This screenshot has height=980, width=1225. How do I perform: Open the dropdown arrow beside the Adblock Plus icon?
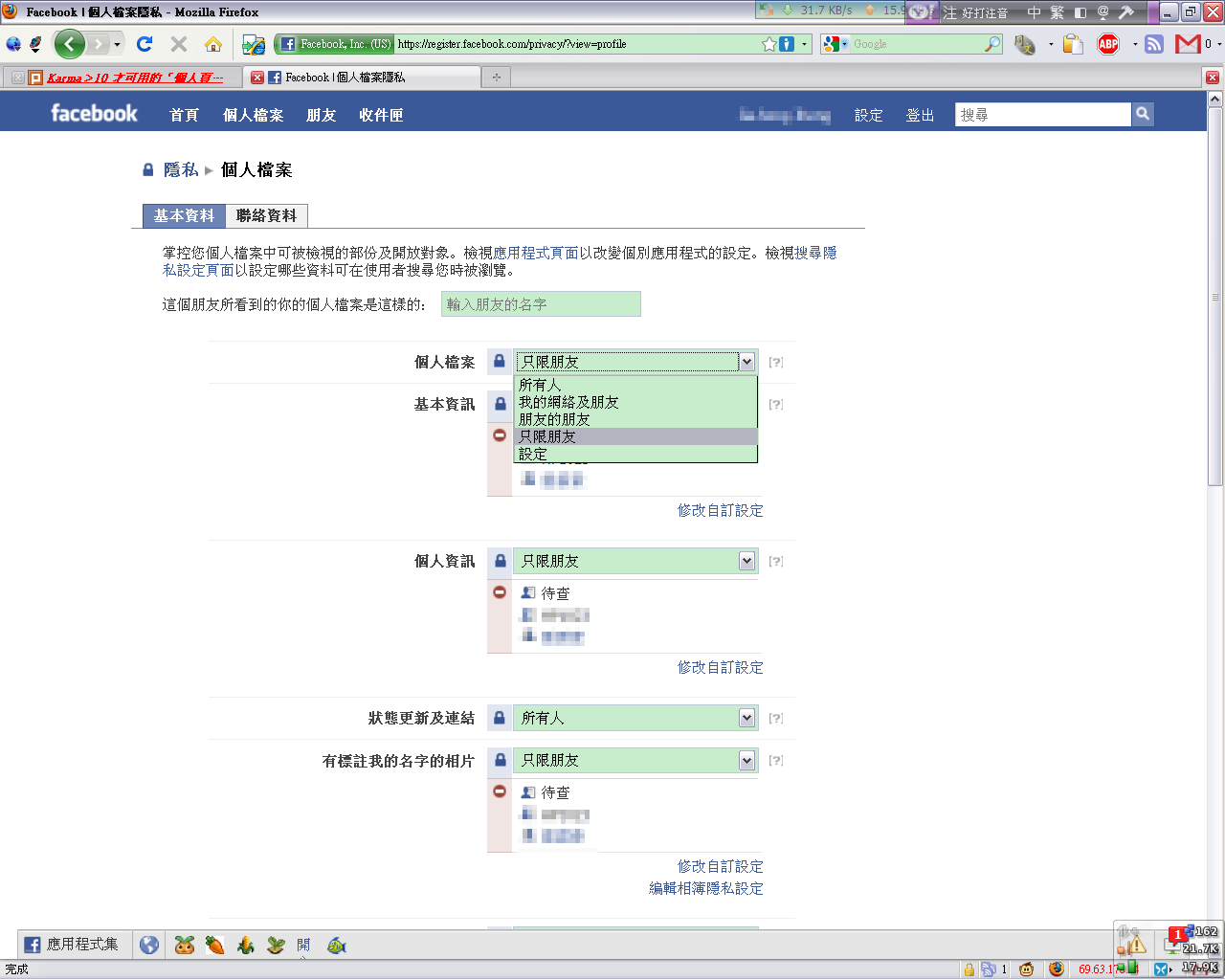pyautogui.click(x=1135, y=44)
